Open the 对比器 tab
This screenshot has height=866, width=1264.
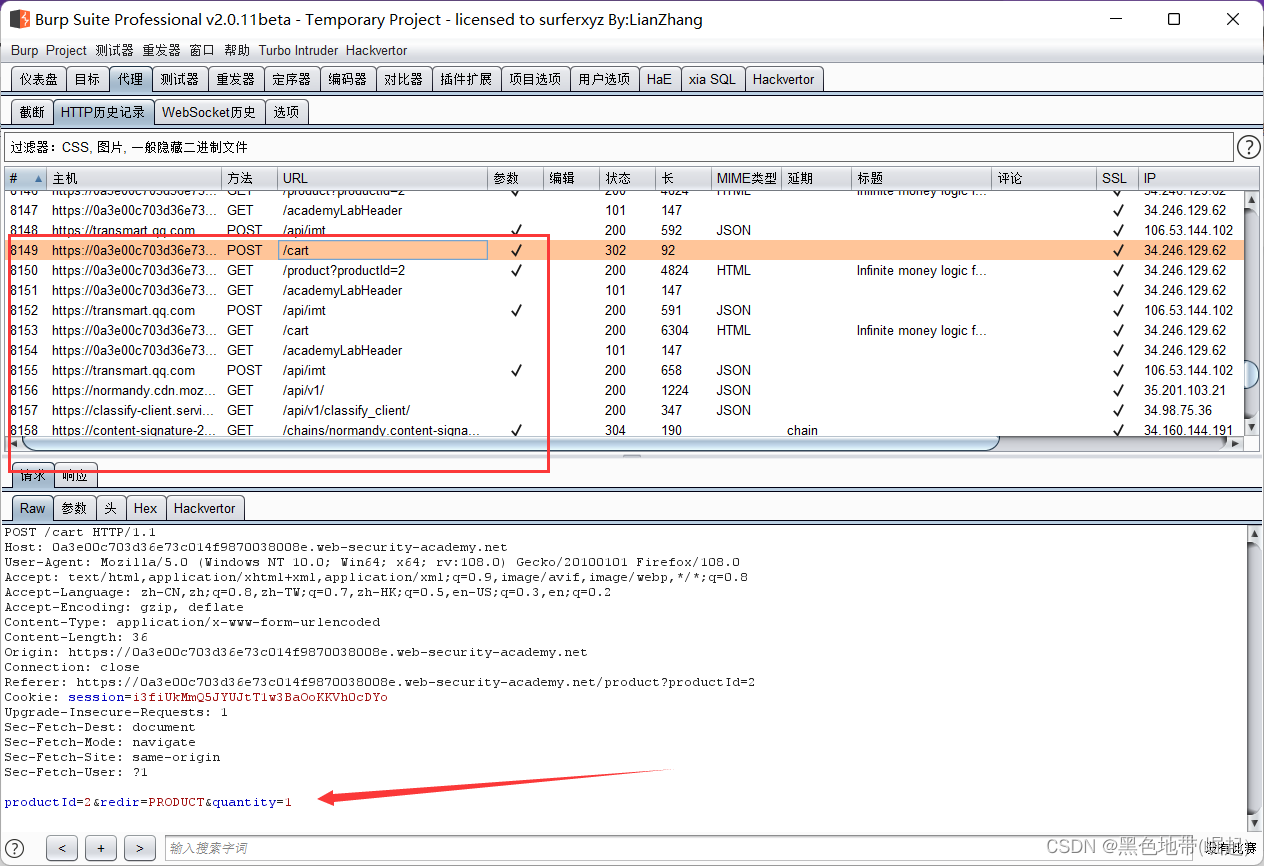click(403, 79)
